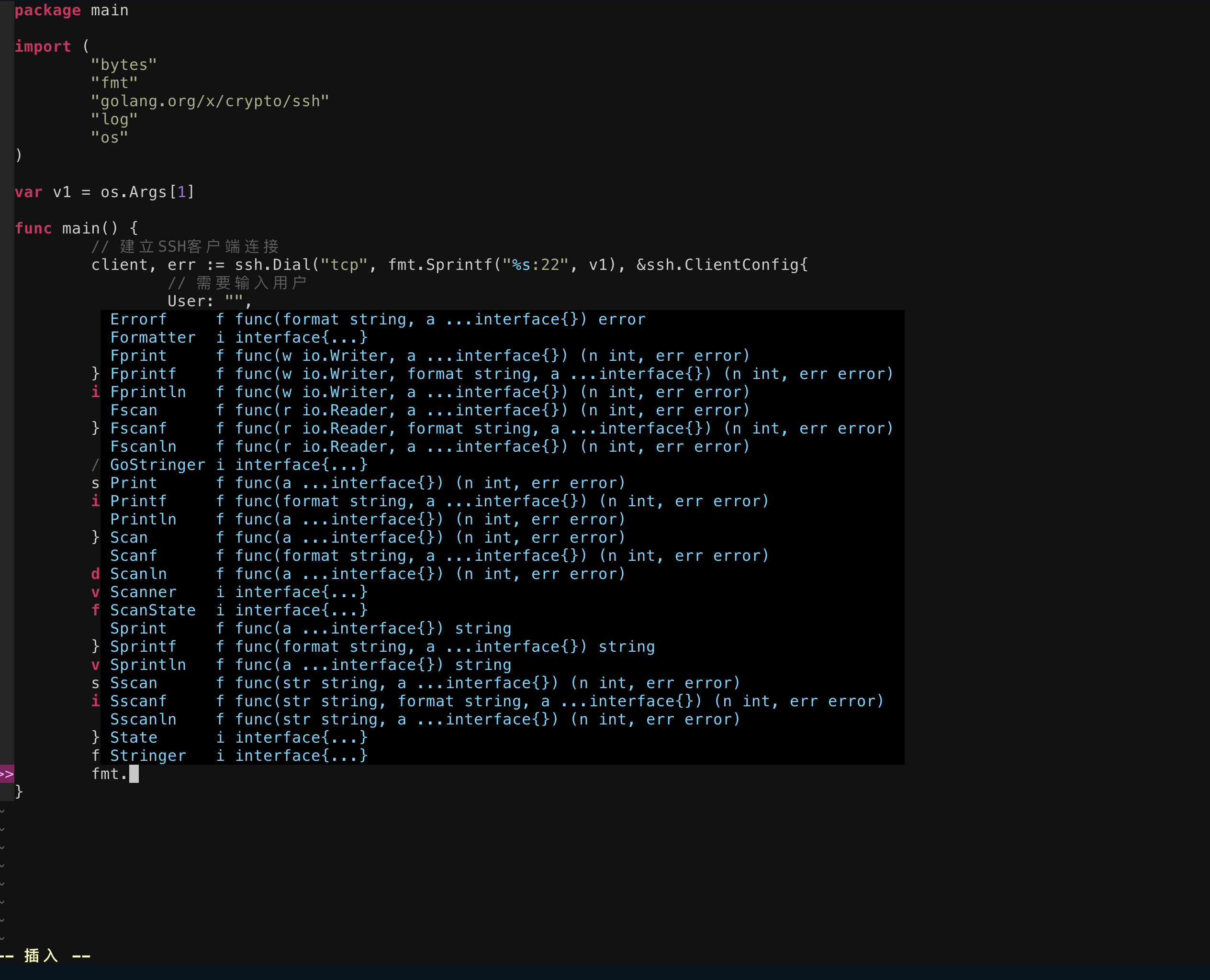Click the User: "" field line
Screen dimensions: 1210x980
[210, 301]
